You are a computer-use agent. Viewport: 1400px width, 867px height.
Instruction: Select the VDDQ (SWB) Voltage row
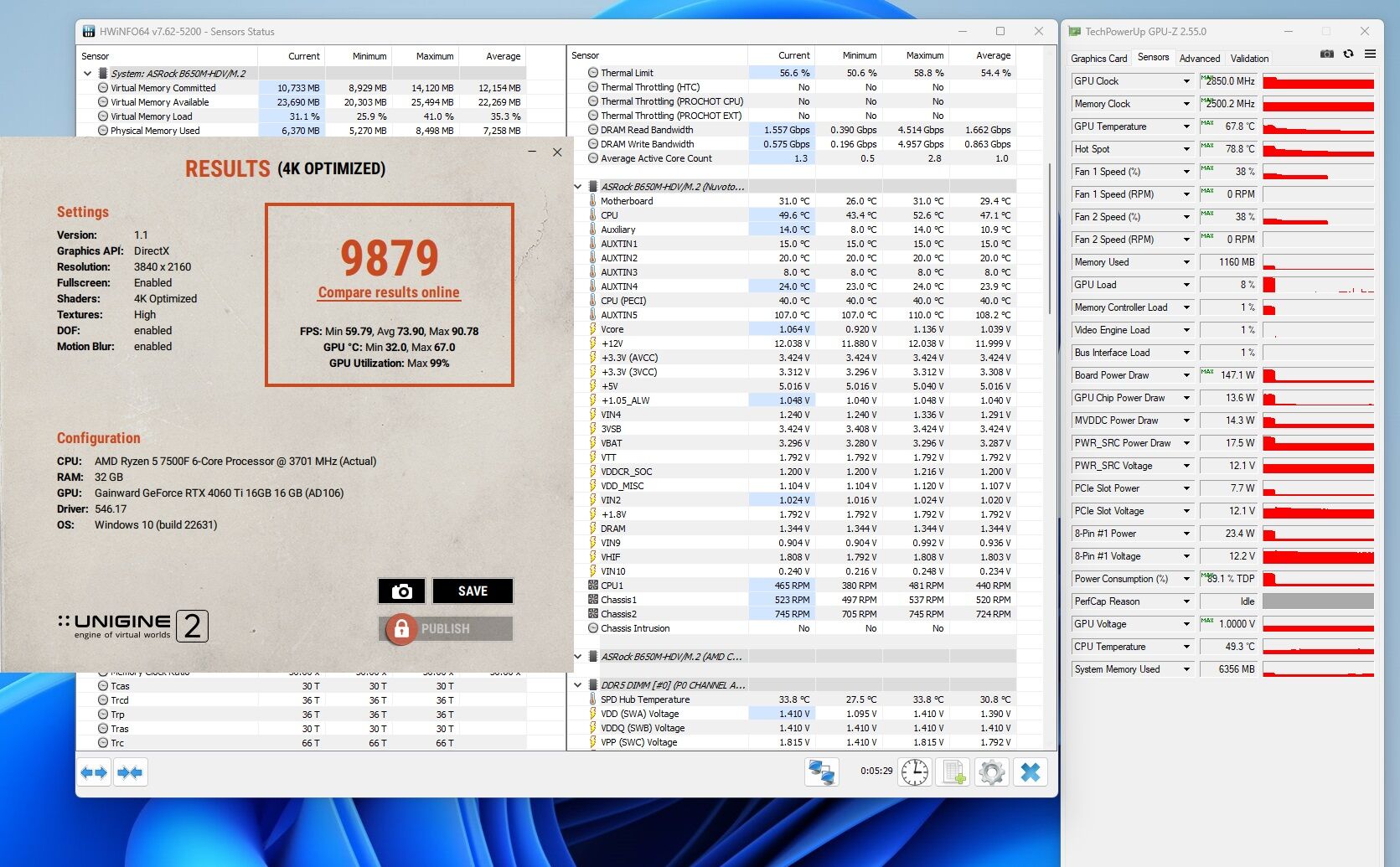click(x=793, y=728)
